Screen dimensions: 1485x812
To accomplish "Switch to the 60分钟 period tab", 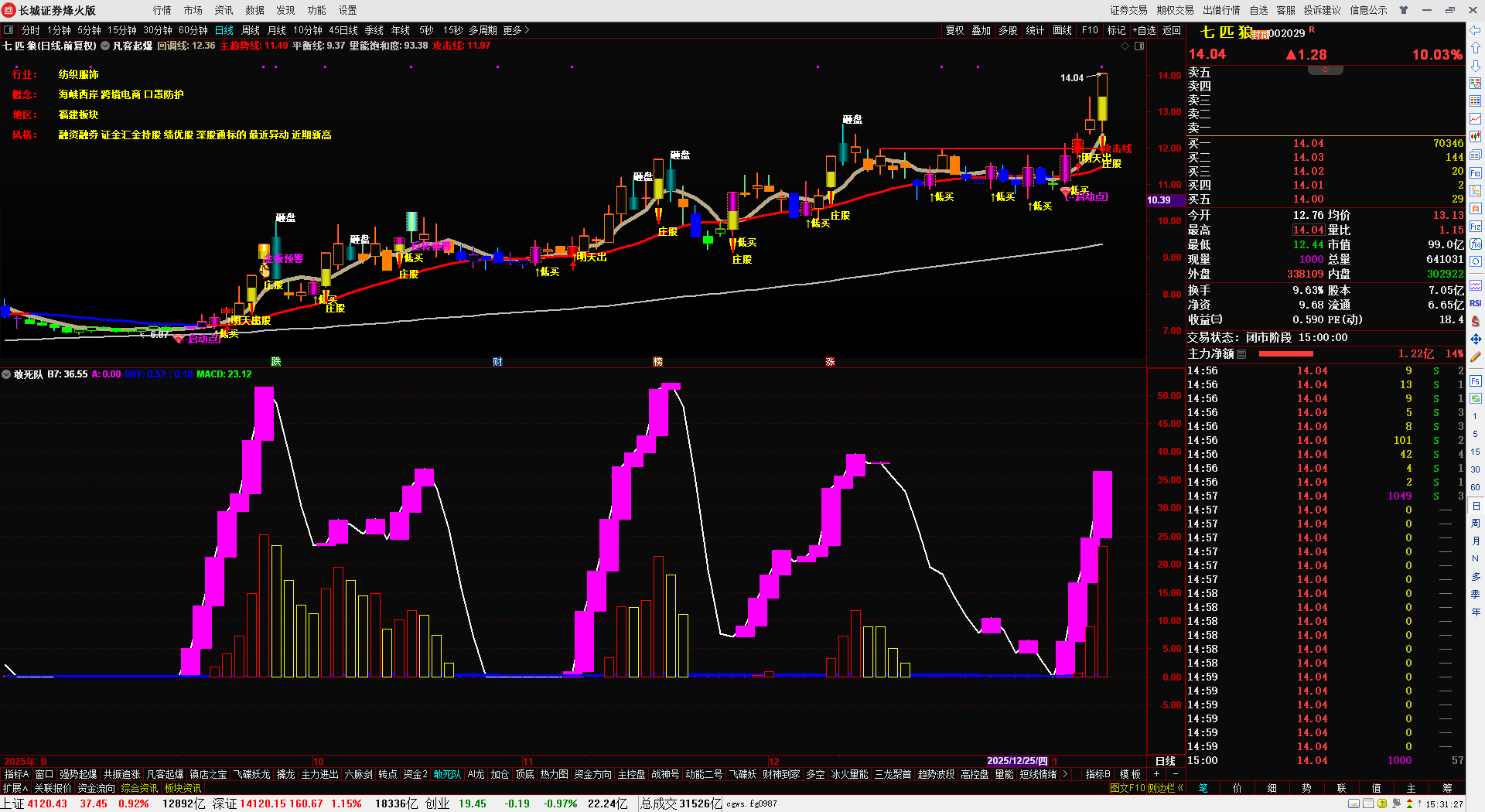I will pyautogui.click(x=193, y=30).
